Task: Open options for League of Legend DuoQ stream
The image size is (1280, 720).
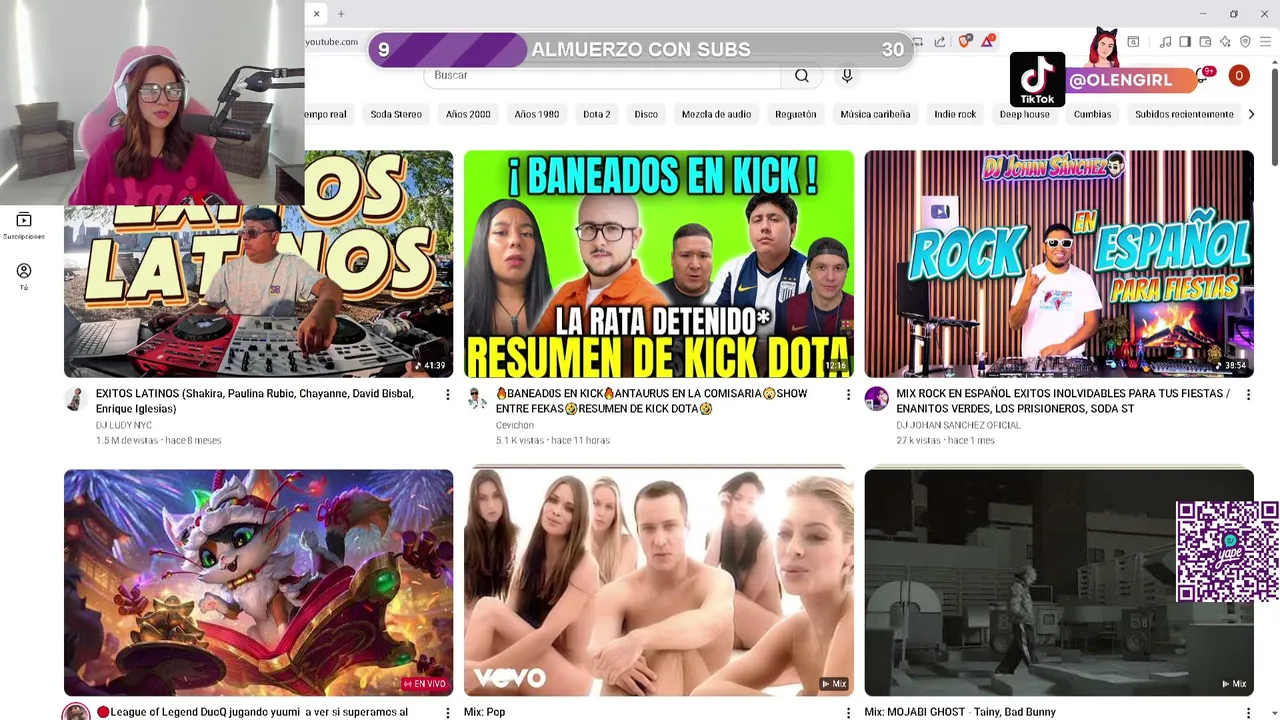Action: [x=448, y=713]
